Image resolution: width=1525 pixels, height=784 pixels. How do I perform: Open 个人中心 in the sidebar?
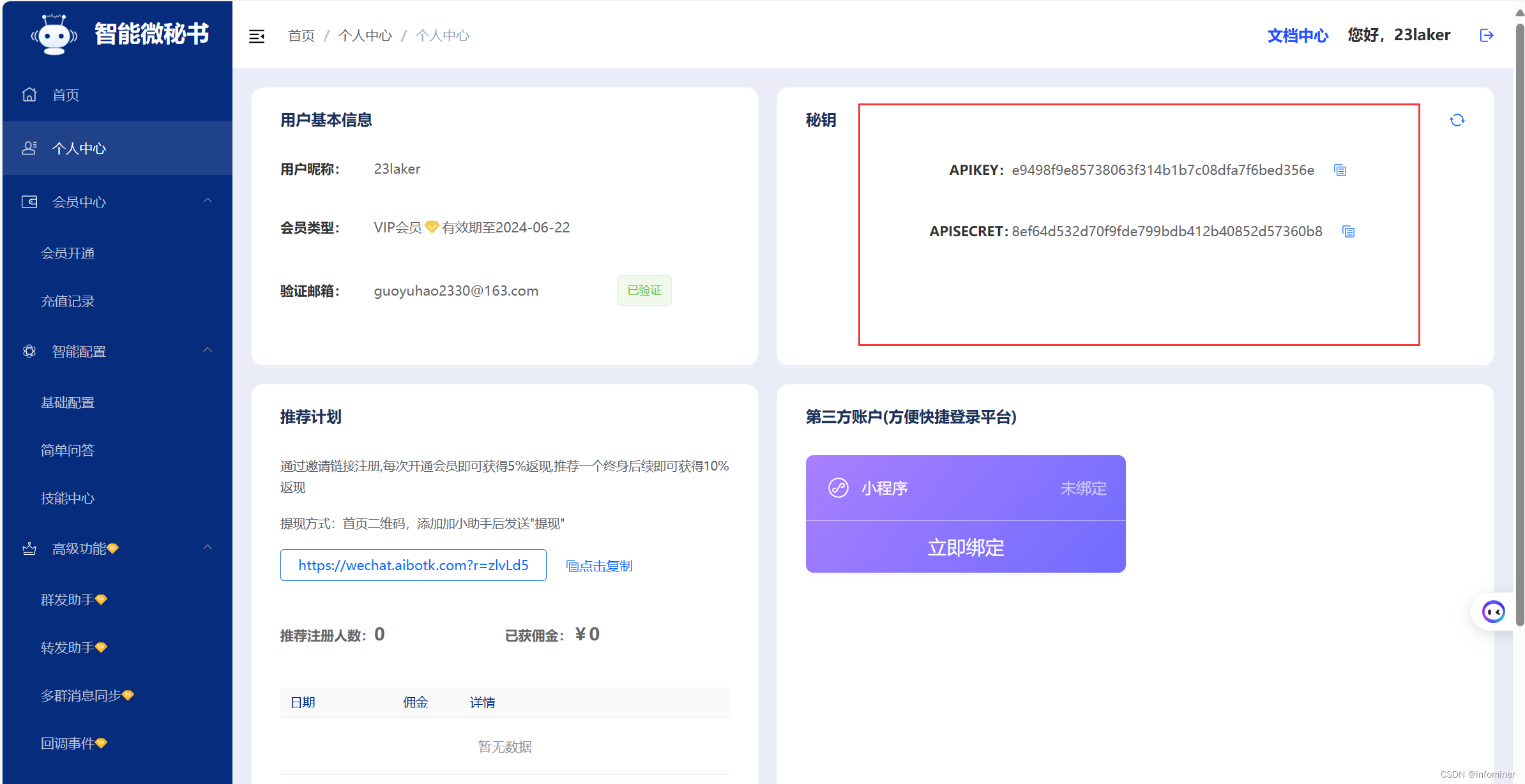(x=79, y=148)
